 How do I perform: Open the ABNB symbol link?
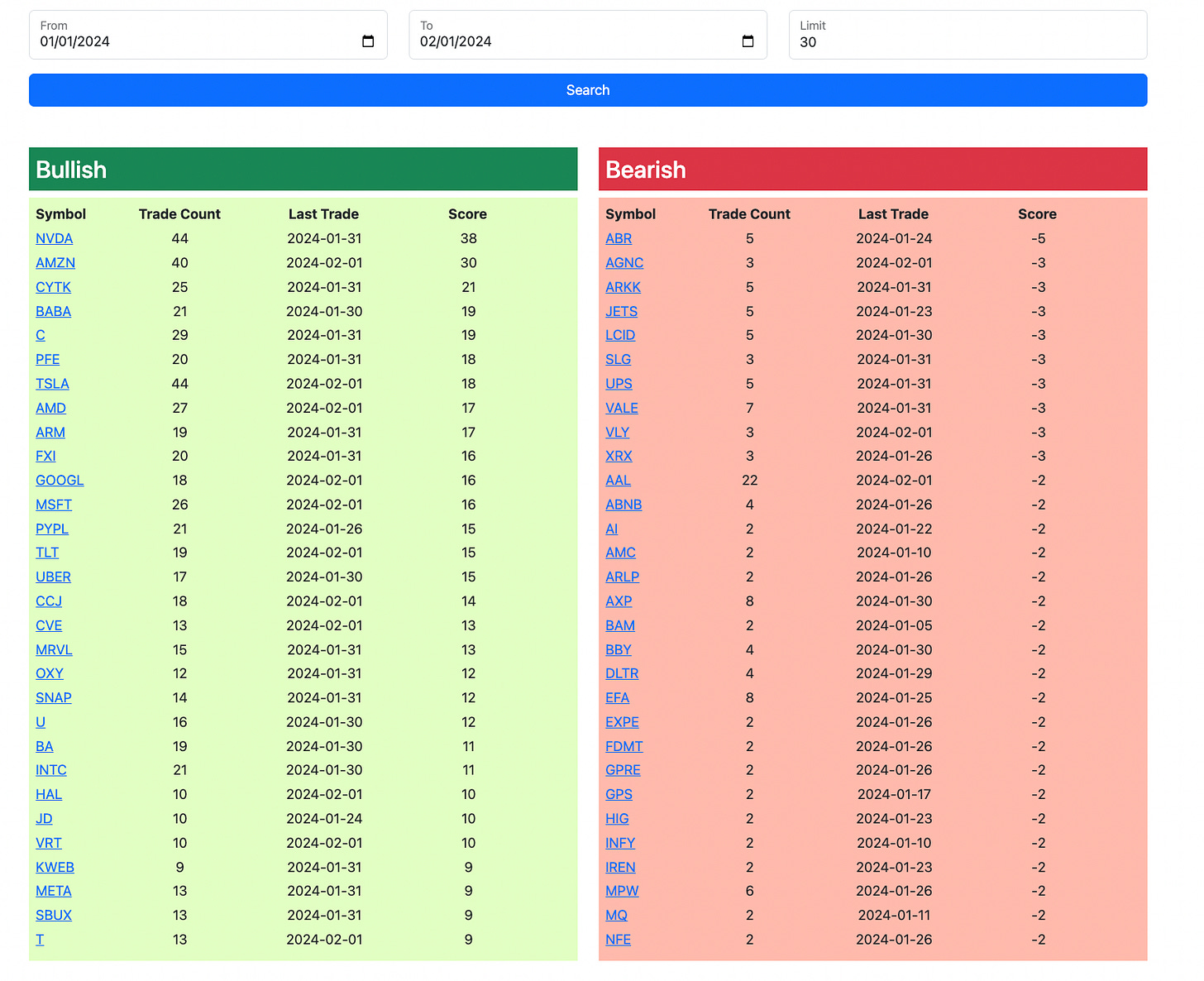[623, 505]
